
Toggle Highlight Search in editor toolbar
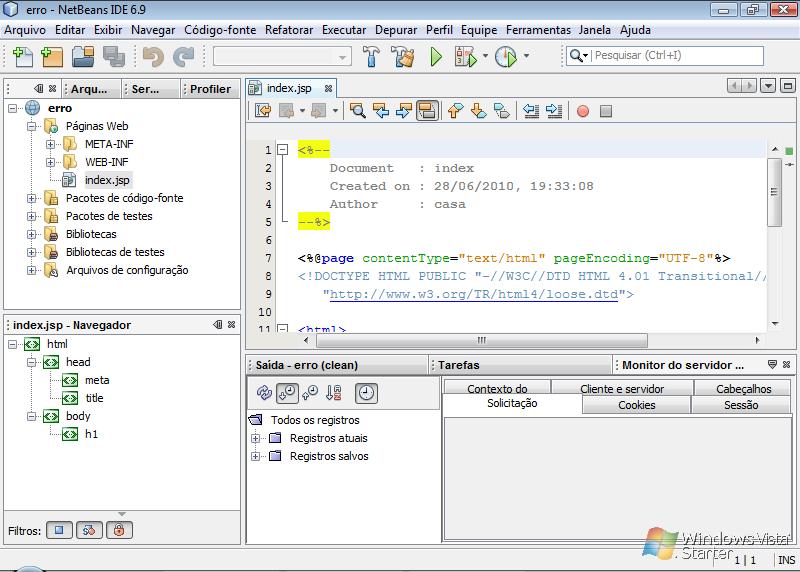427,111
